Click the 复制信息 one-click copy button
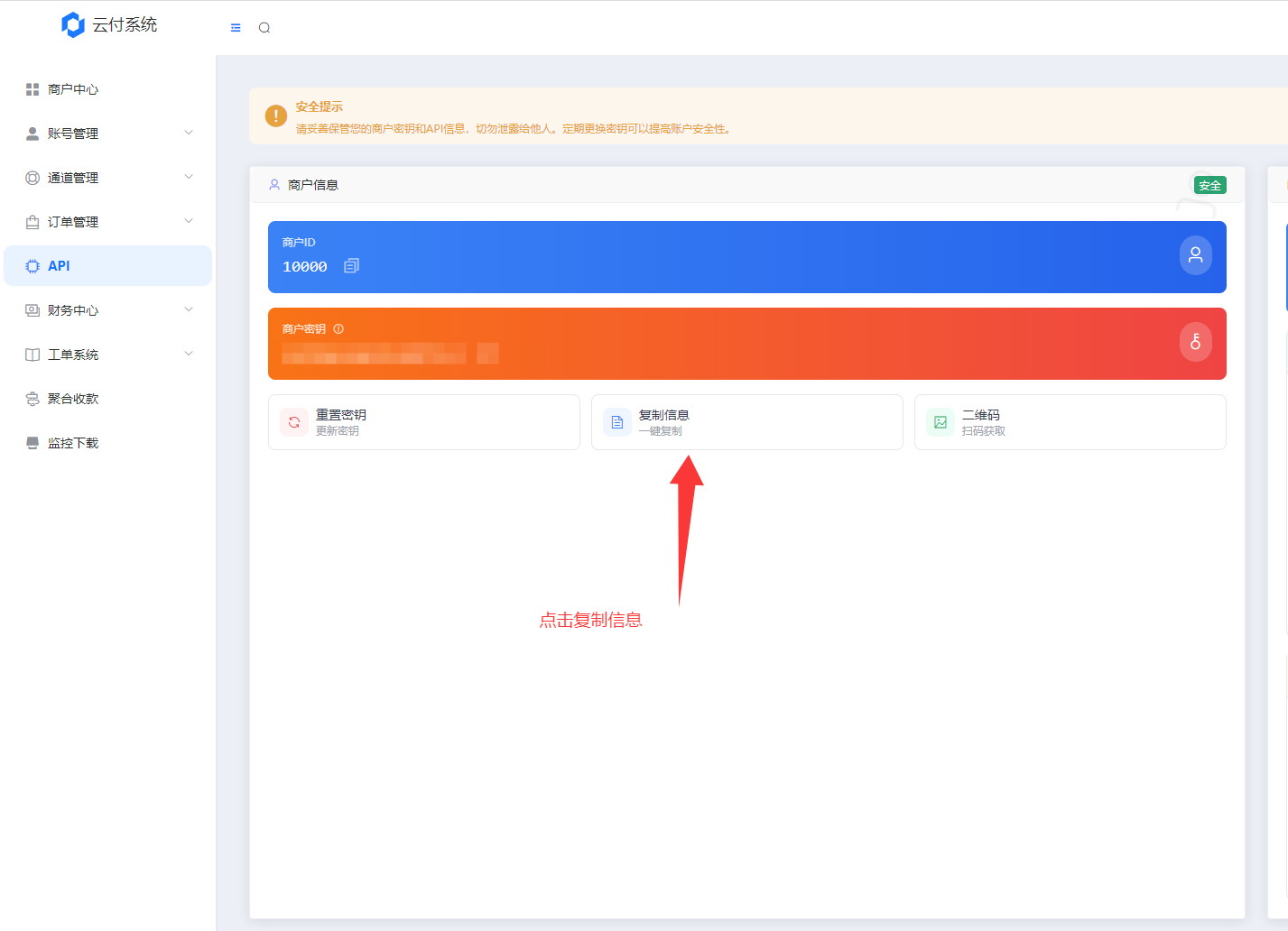 click(x=747, y=422)
